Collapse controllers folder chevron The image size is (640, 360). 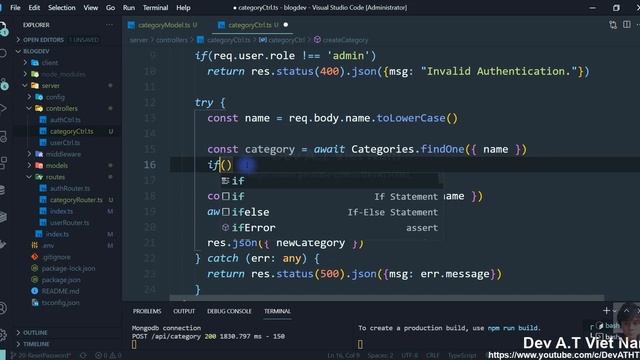click(x=29, y=108)
